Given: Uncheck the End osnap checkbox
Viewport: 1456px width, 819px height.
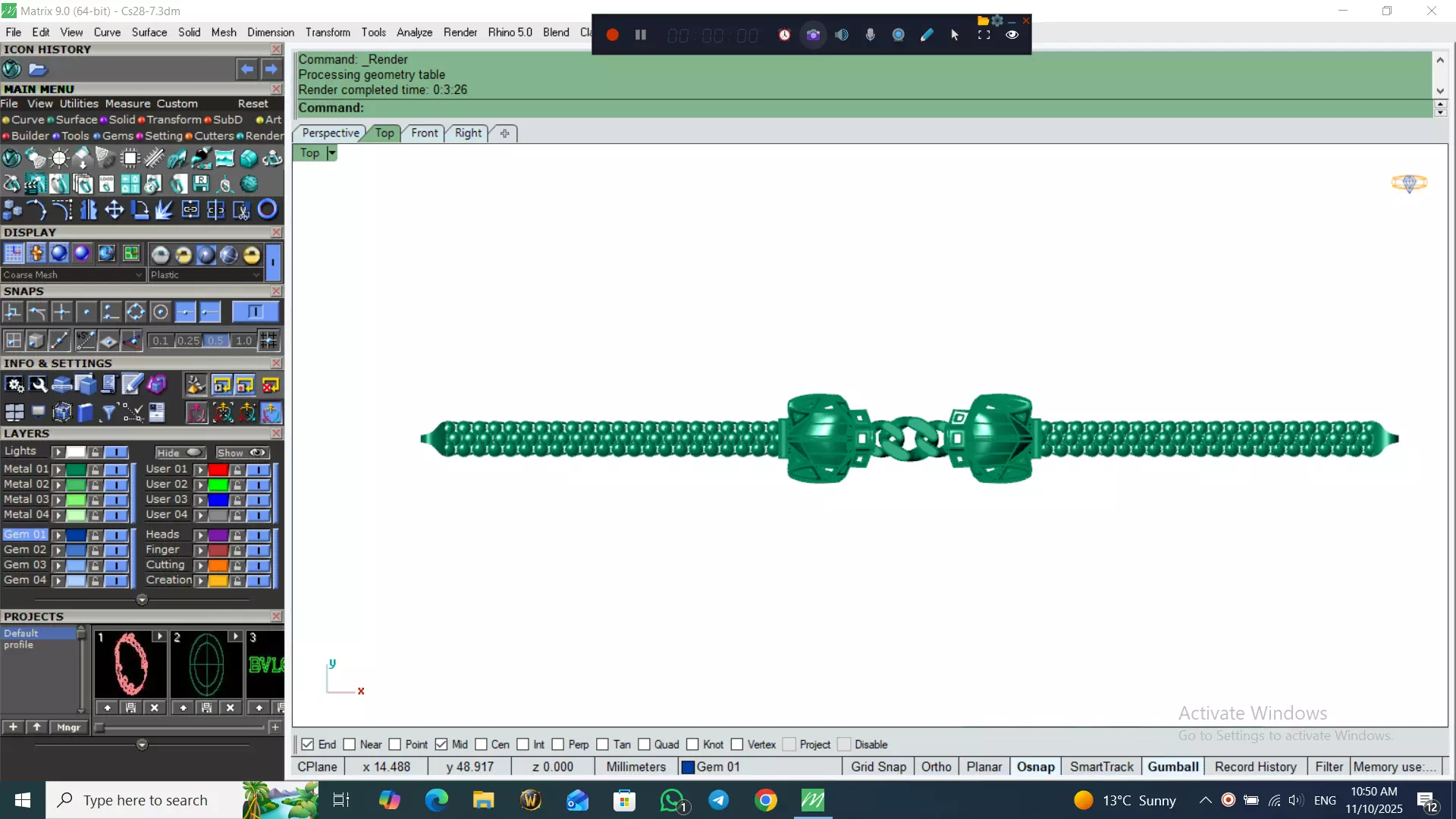Looking at the screenshot, I should pos(308,745).
